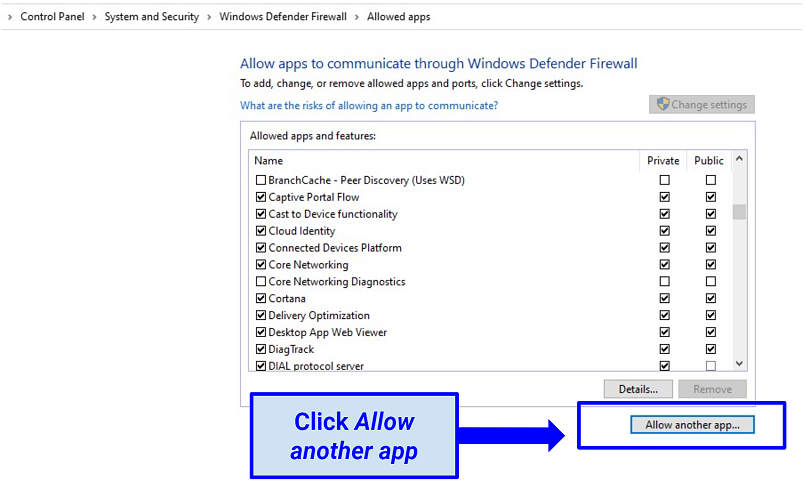Toggle Public checkbox for BranchCache Peer Discovery
The height and width of the screenshot is (485, 806).
[x=711, y=180]
